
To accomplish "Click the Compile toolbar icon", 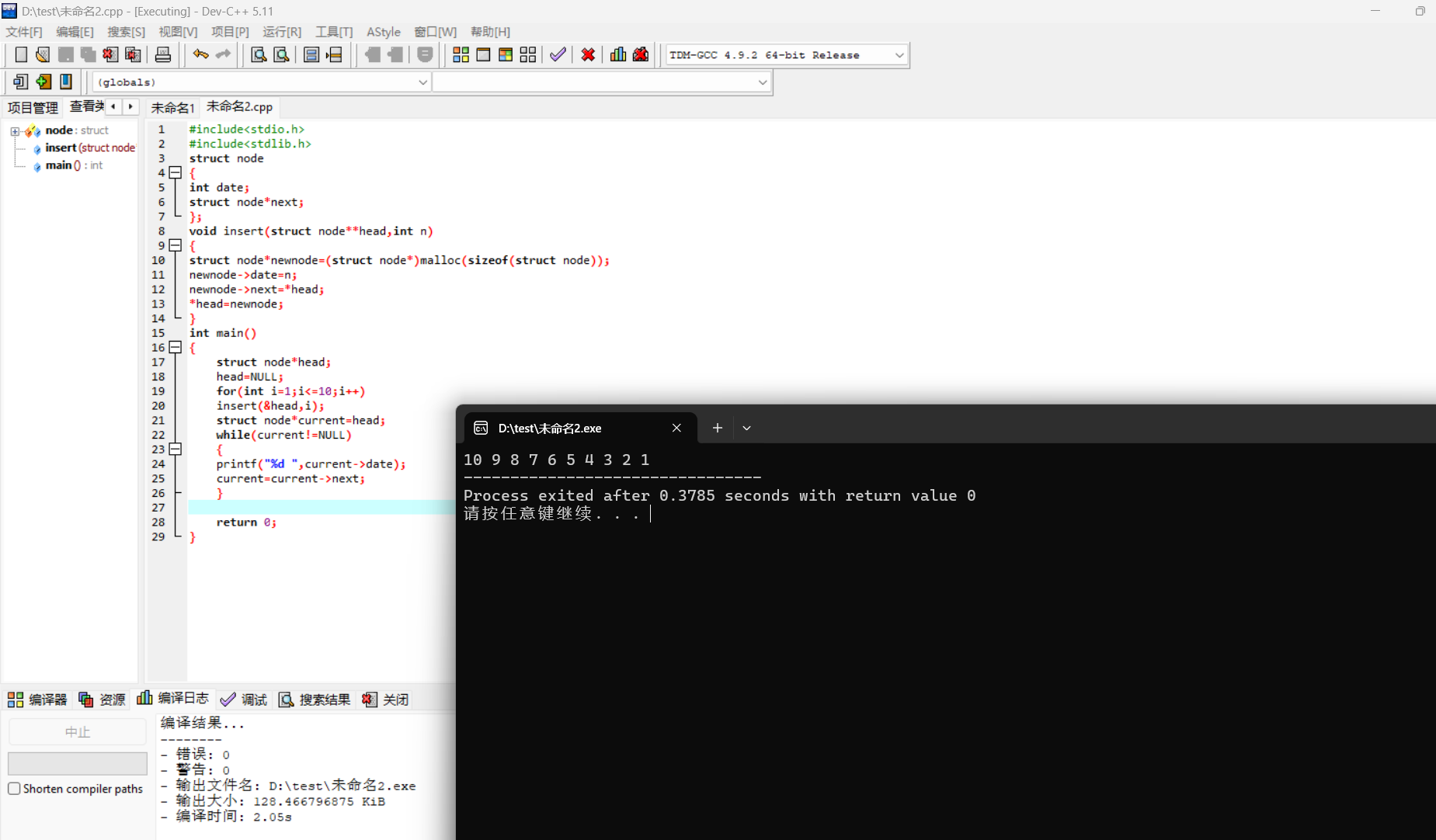I will coord(461,54).
